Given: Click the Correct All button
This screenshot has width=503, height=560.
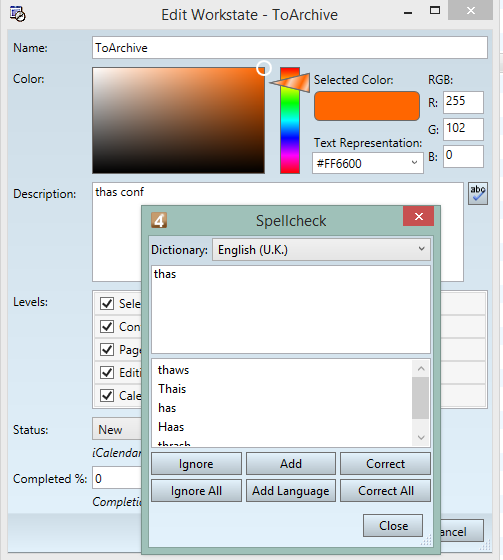Looking at the screenshot, I should tap(385, 491).
